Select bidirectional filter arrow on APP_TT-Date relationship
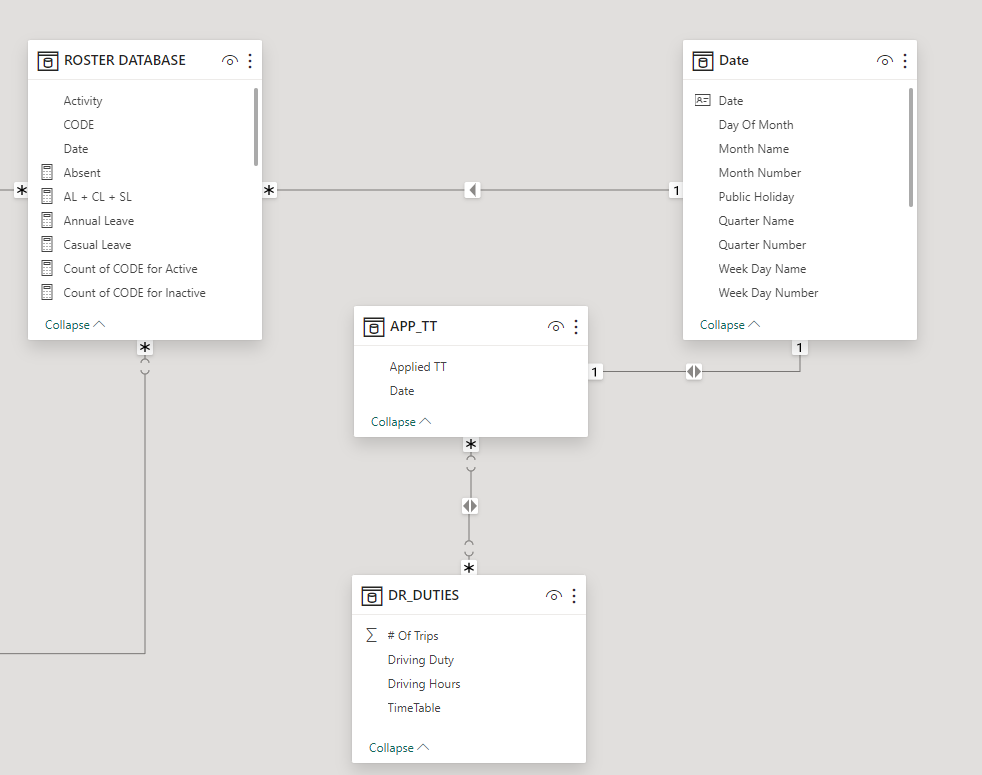The image size is (982, 775). pos(694,372)
